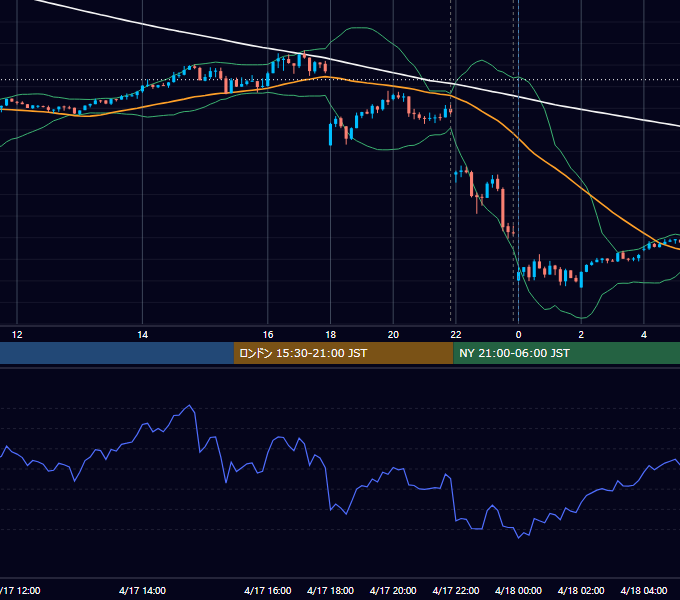Click the ロンドン 15:30-21:00 JST session bar
The height and width of the screenshot is (600, 680).
(343, 353)
